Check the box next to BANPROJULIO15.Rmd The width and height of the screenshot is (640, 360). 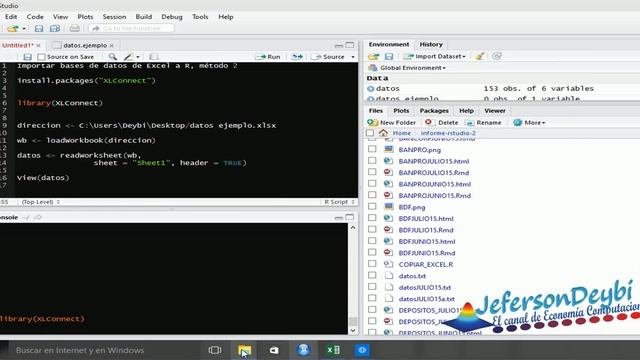(372, 172)
